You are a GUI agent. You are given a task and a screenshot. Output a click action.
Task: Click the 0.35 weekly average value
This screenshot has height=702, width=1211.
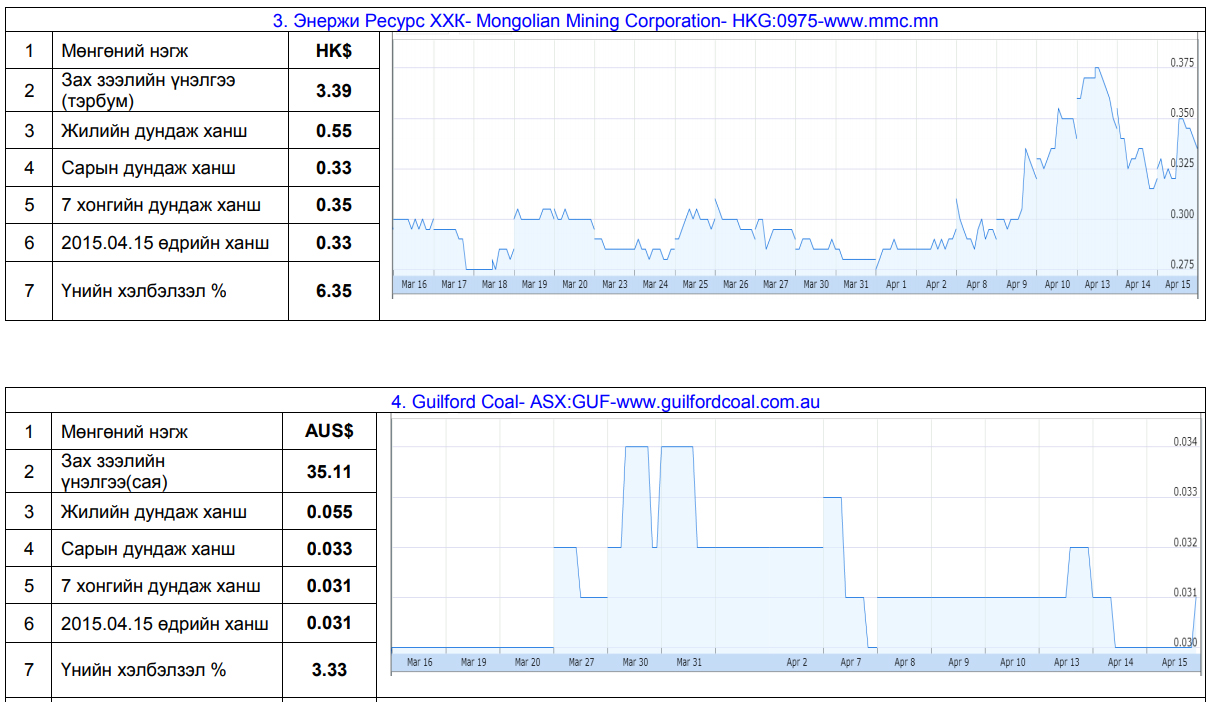333,205
